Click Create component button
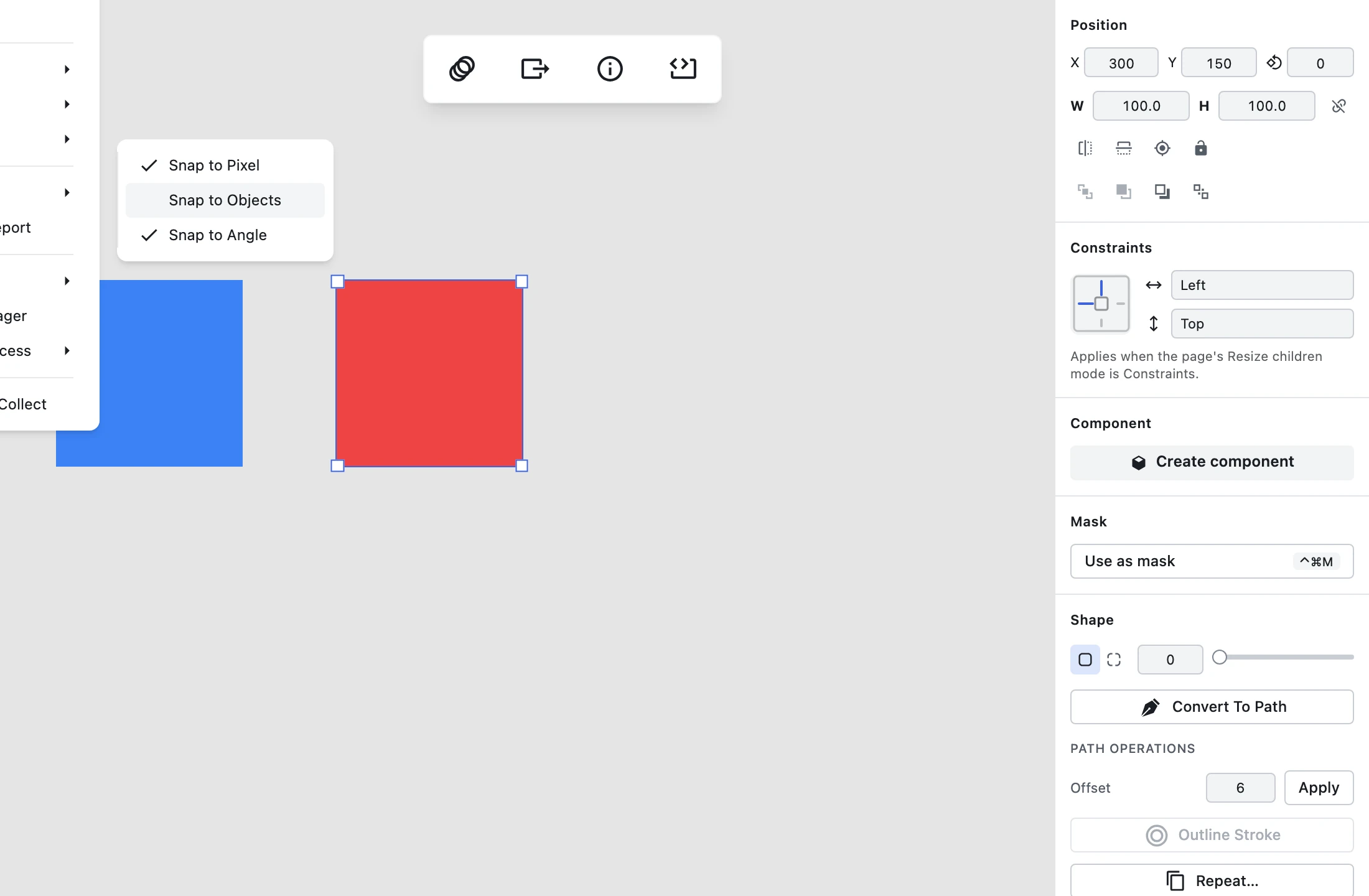The height and width of the screenshot is (896, 1369). pos(1212,462)
